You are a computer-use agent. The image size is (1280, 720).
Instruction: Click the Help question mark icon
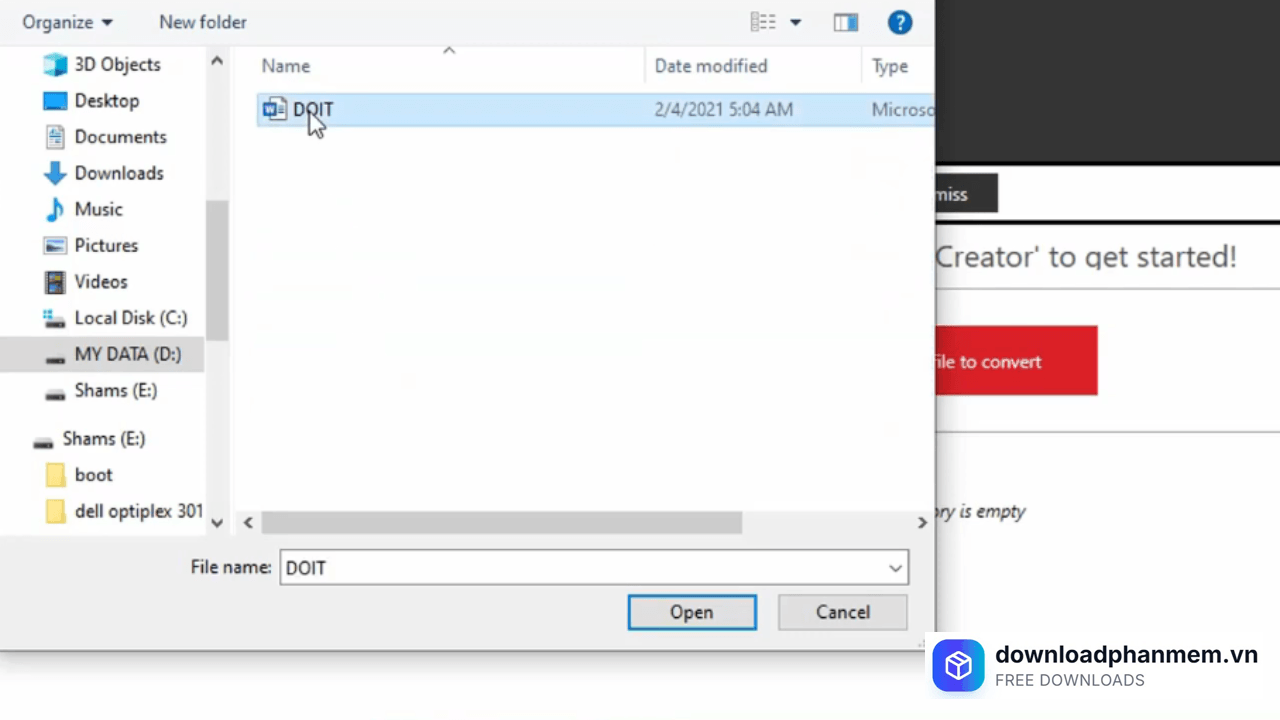point(899,22)
